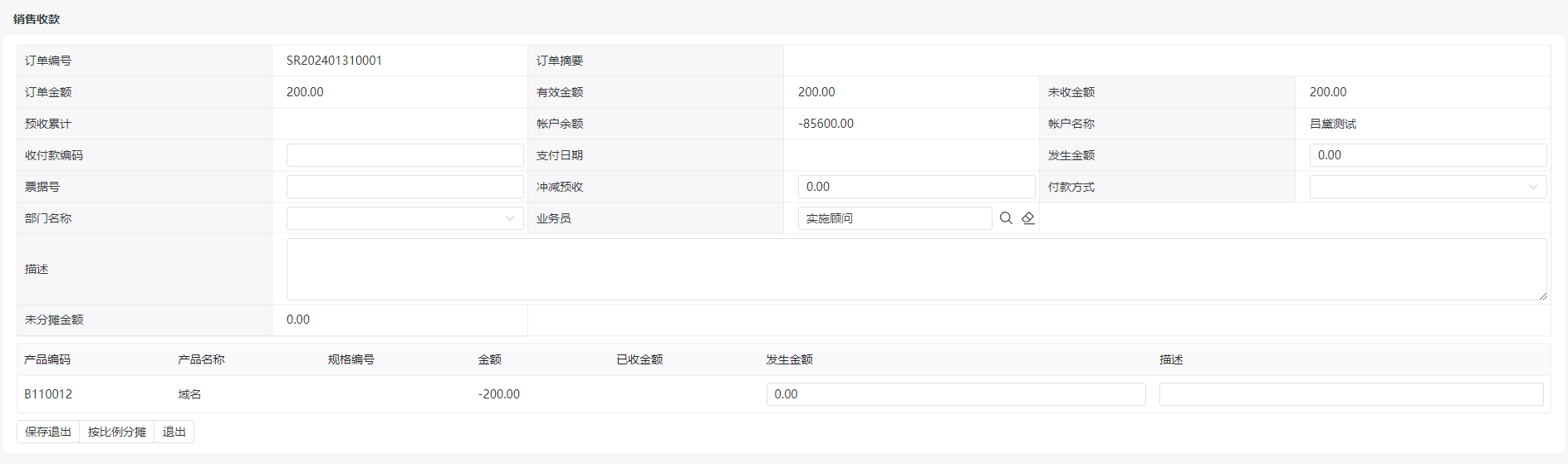Click the 帐户余额 label
1568x464 pixels.
coord(560,124)
